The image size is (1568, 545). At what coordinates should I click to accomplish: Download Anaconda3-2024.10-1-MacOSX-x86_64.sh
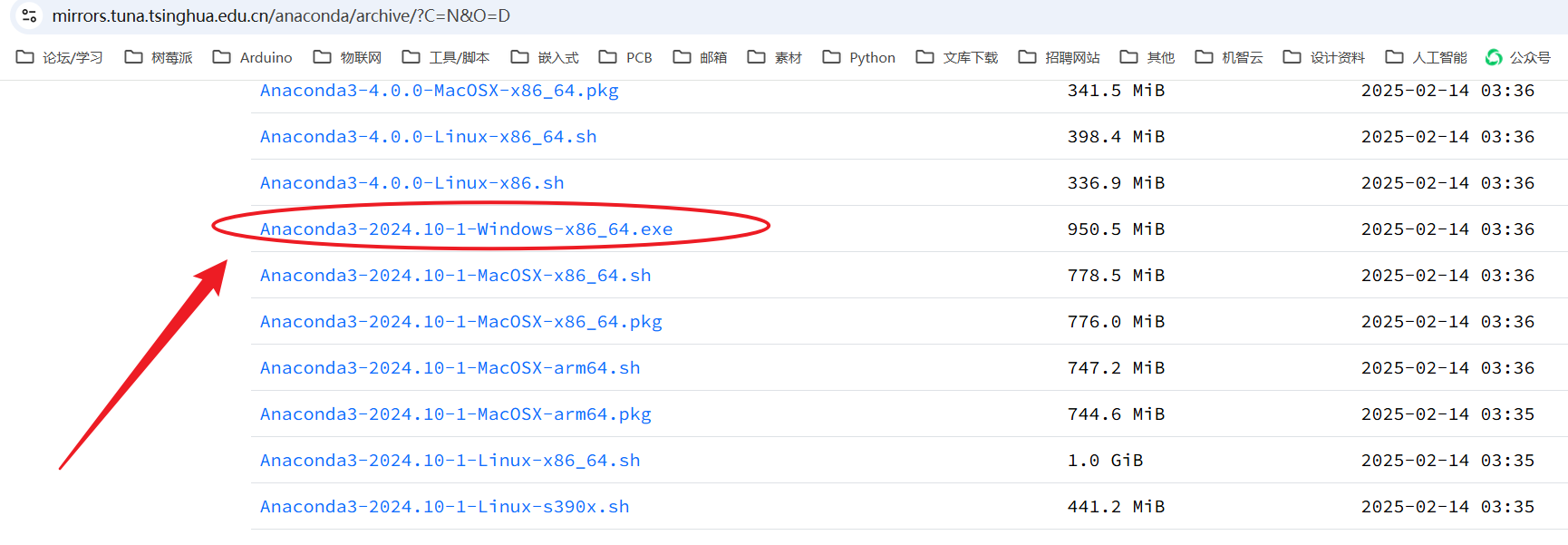tap(456, 276)
